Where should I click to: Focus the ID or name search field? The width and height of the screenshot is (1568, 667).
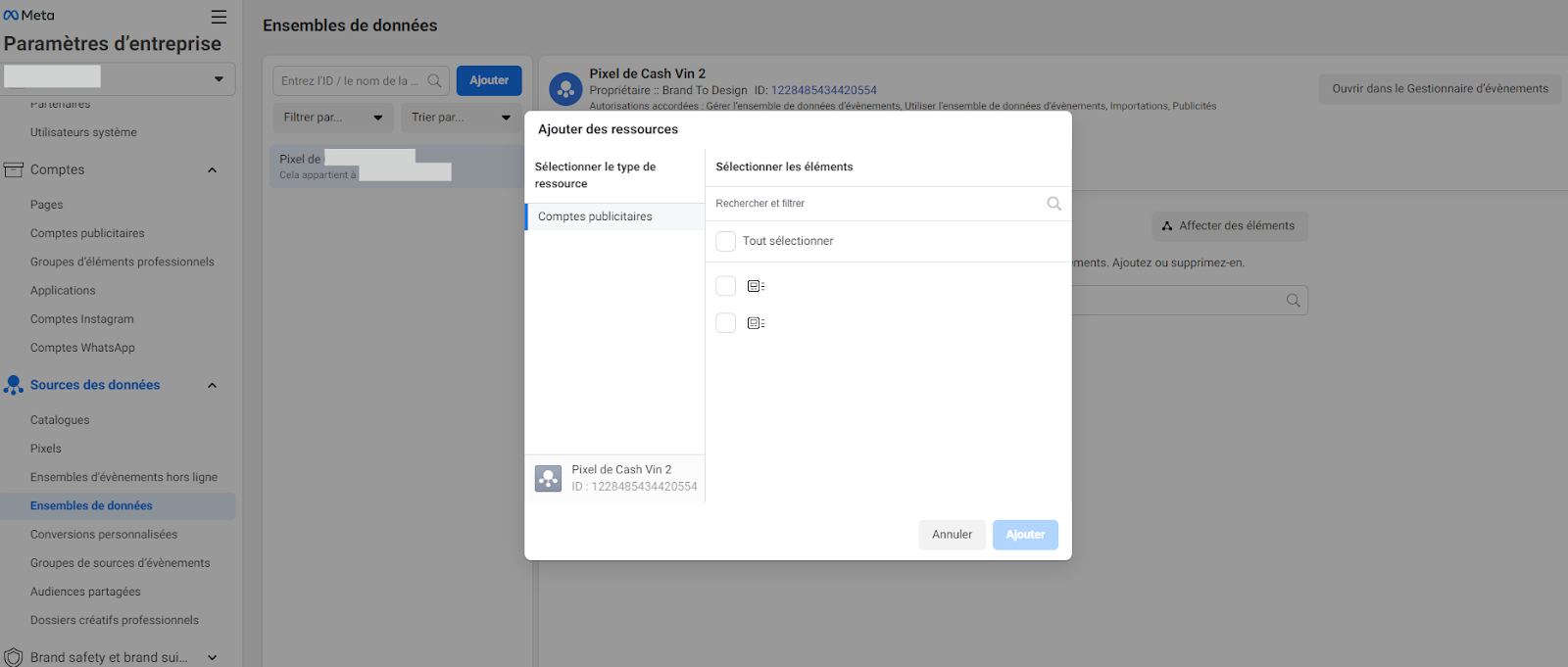(x=361, y=80)
